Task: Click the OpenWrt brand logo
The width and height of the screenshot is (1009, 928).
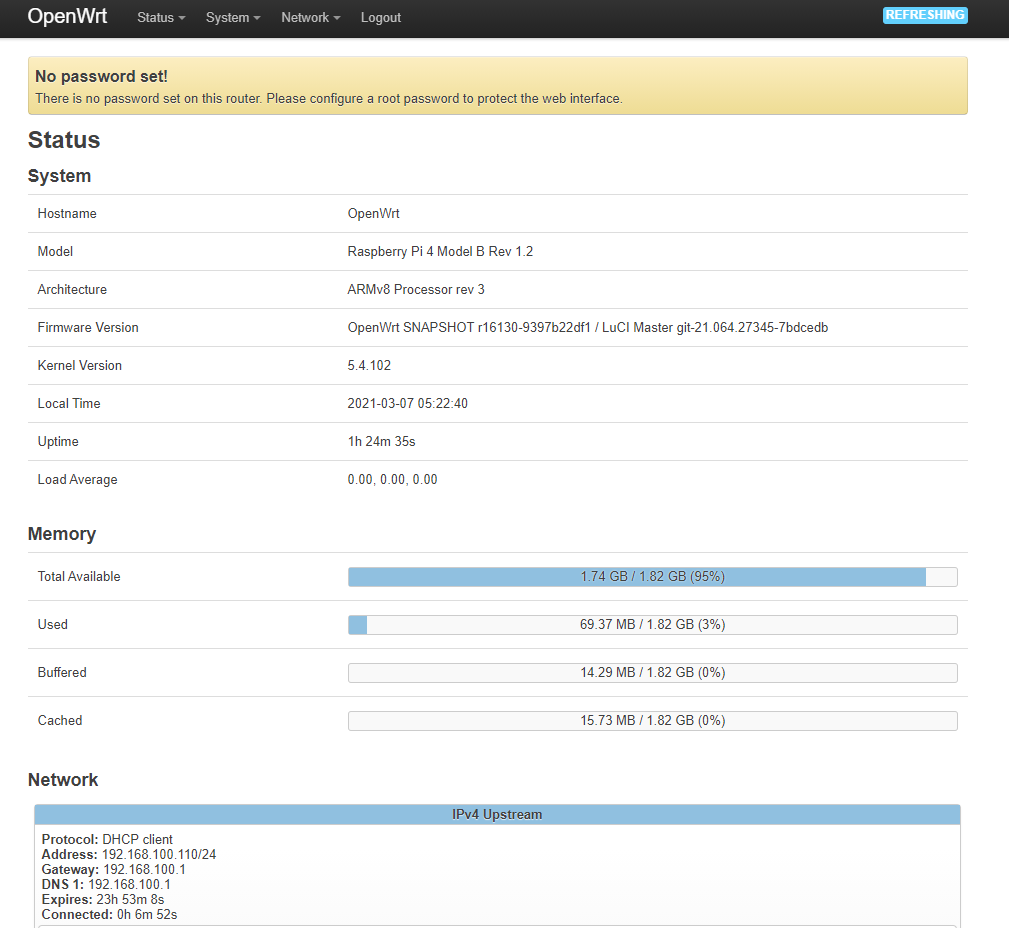Action: tap(67, 17)
